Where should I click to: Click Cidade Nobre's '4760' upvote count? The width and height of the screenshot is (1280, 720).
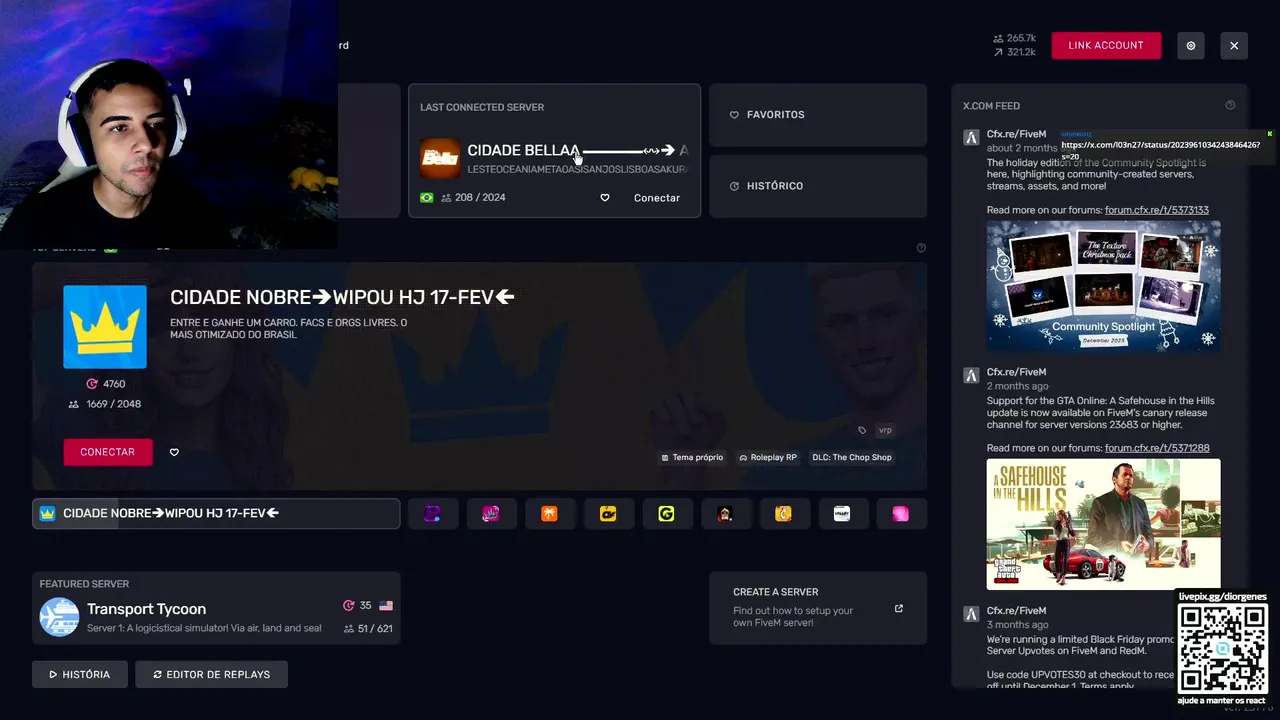[113, 384]
